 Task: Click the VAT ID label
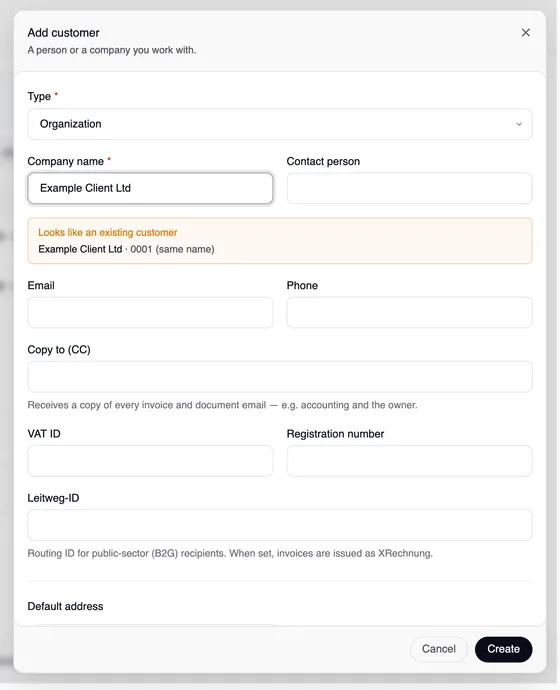[x=44, y=434]
